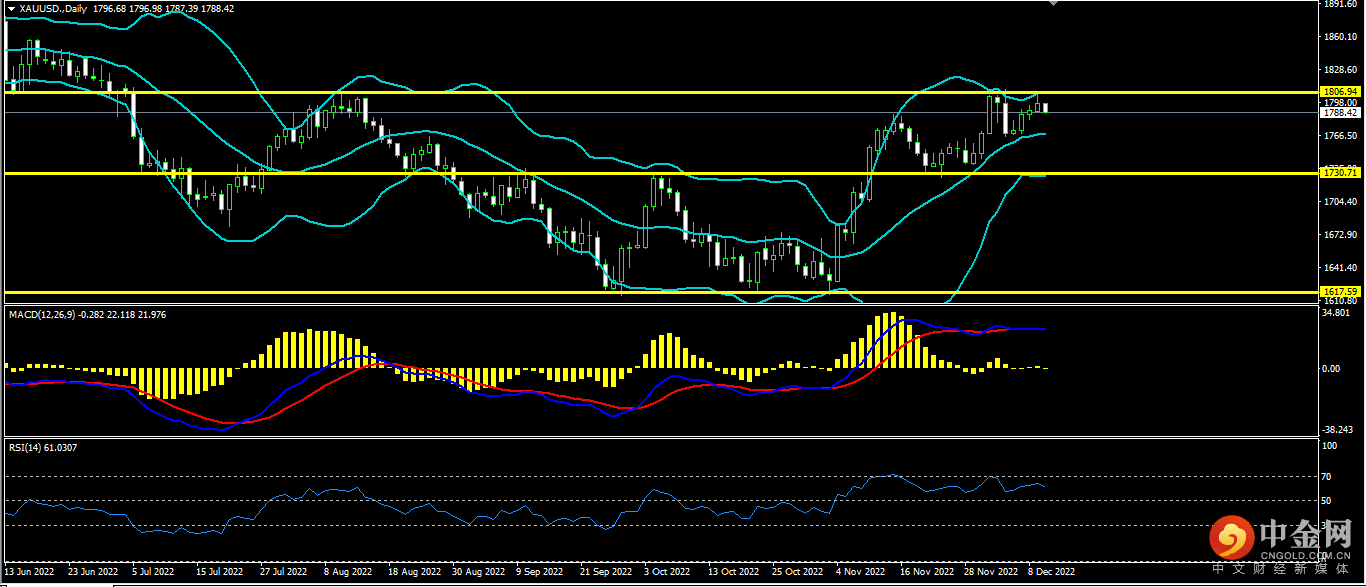The height and width of the screenshot is (587, 1366).
Task: Click the current price tag 1788.42
Action: pyautogui.click(x=1337, y=113)
